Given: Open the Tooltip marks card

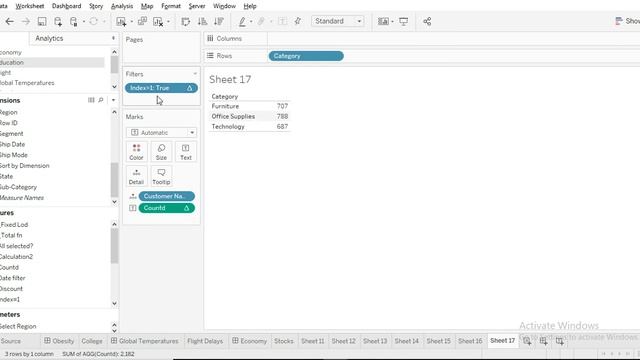Looking at the screenshot, I should click(161, 176).
